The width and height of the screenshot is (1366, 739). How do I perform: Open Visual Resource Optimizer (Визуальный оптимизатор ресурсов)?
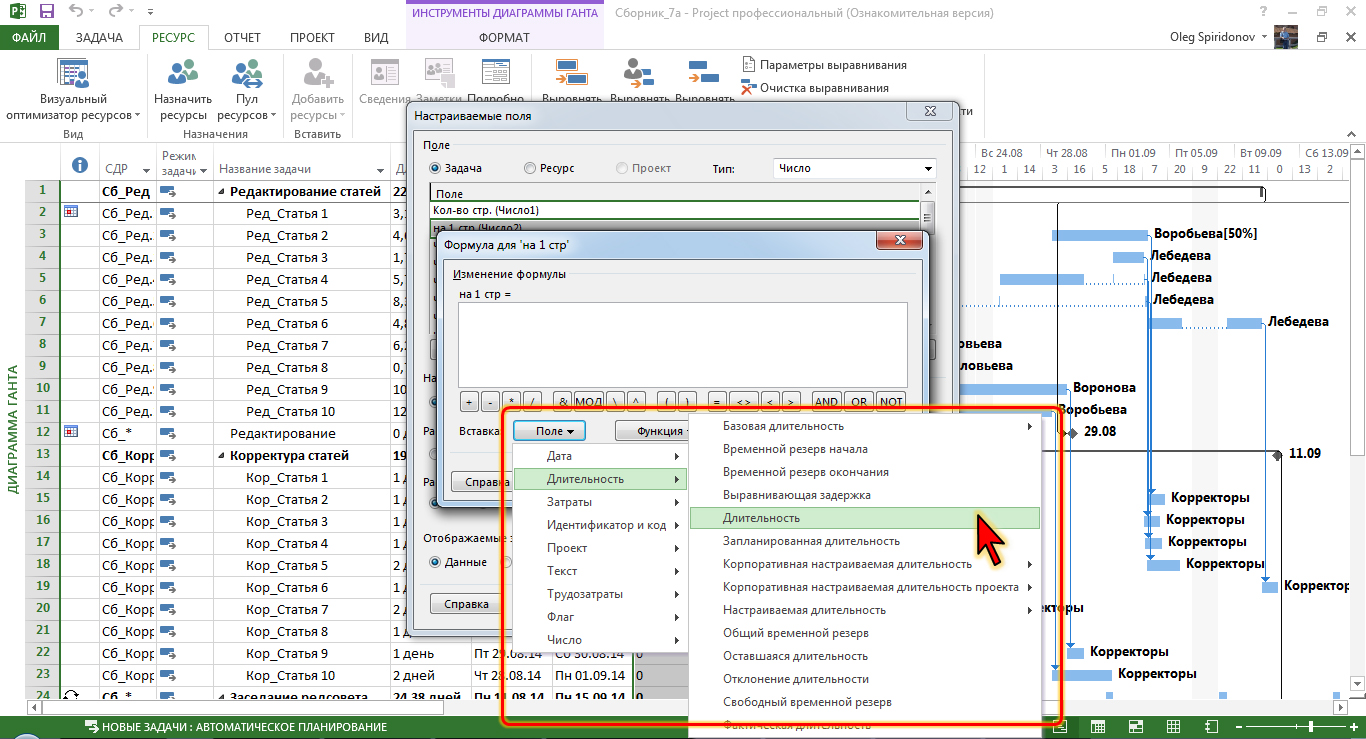(x=73, y=89)
